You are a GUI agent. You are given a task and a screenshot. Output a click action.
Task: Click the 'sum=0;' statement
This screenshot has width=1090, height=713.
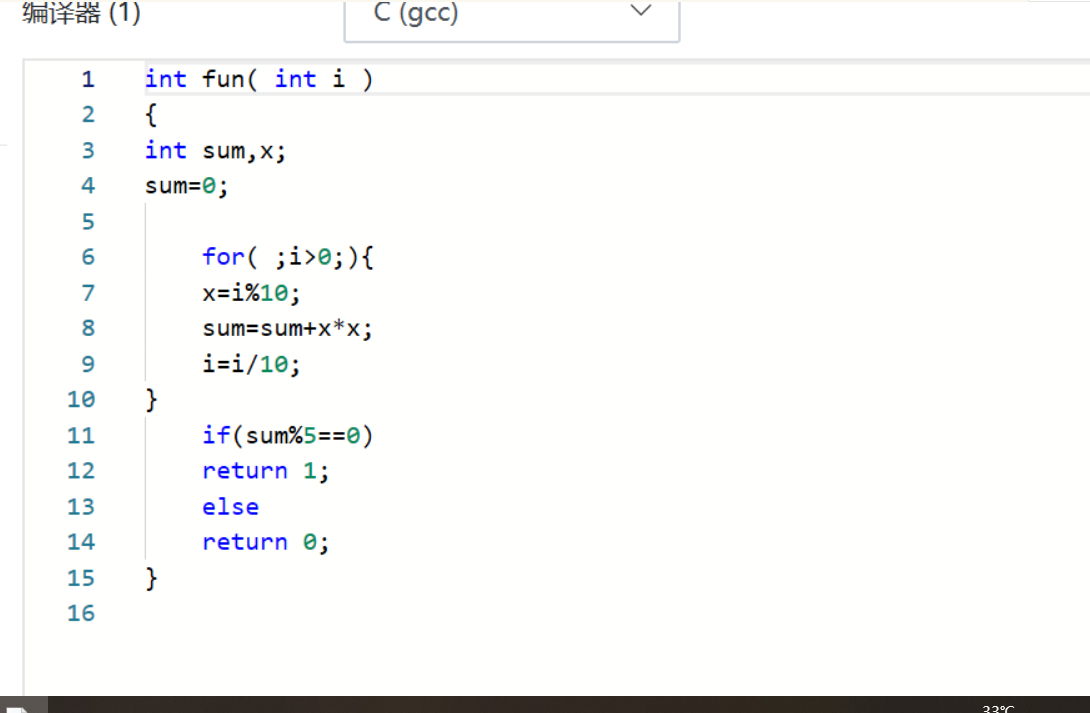(x=186, y=186)
